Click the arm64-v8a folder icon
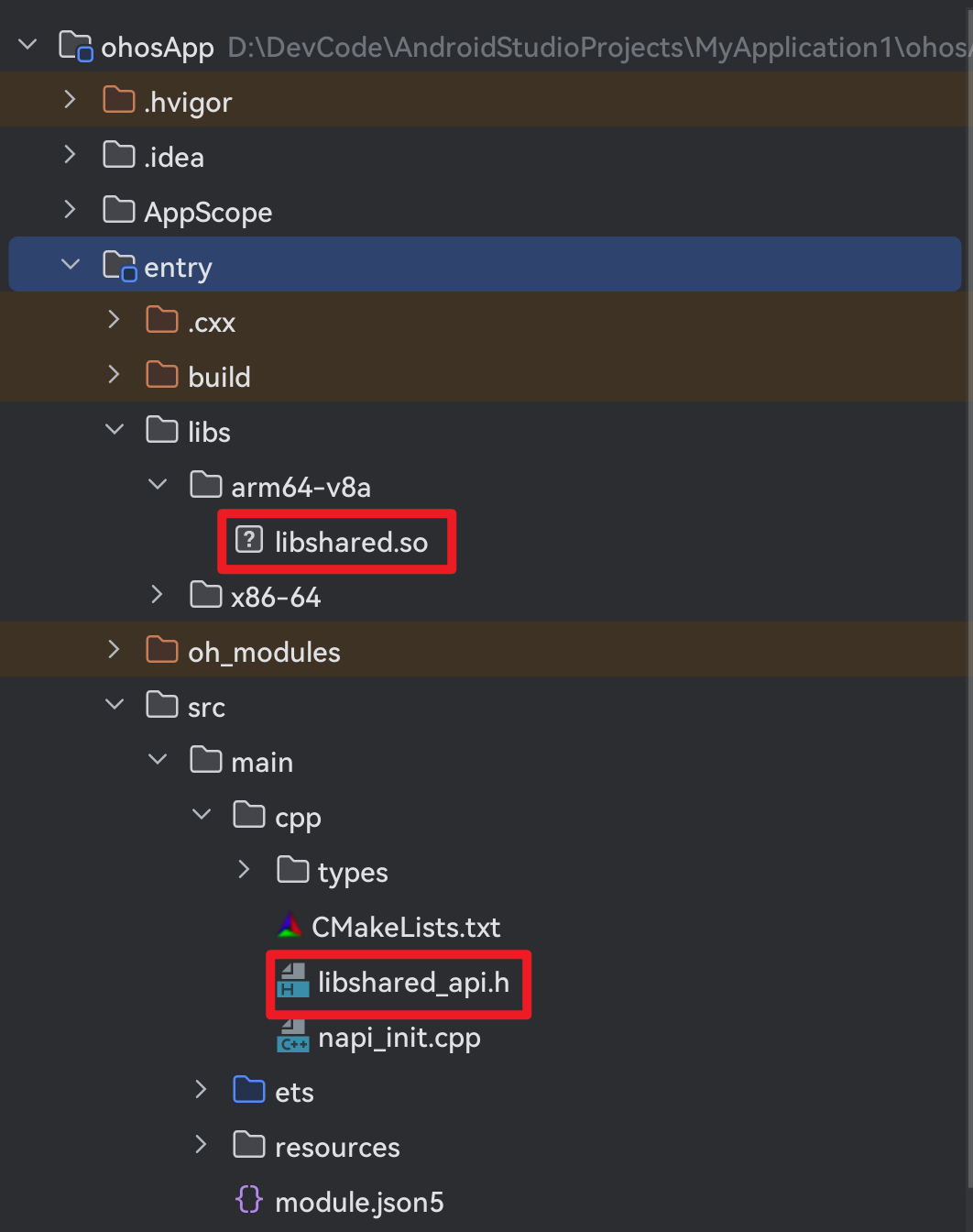 (206, 484)
